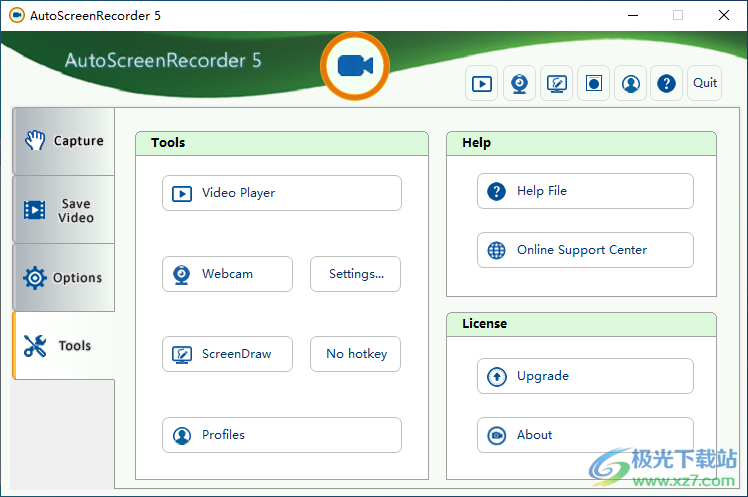Click the record region toolbar icon
Screen dimensions: 748x497
point(593,83)
